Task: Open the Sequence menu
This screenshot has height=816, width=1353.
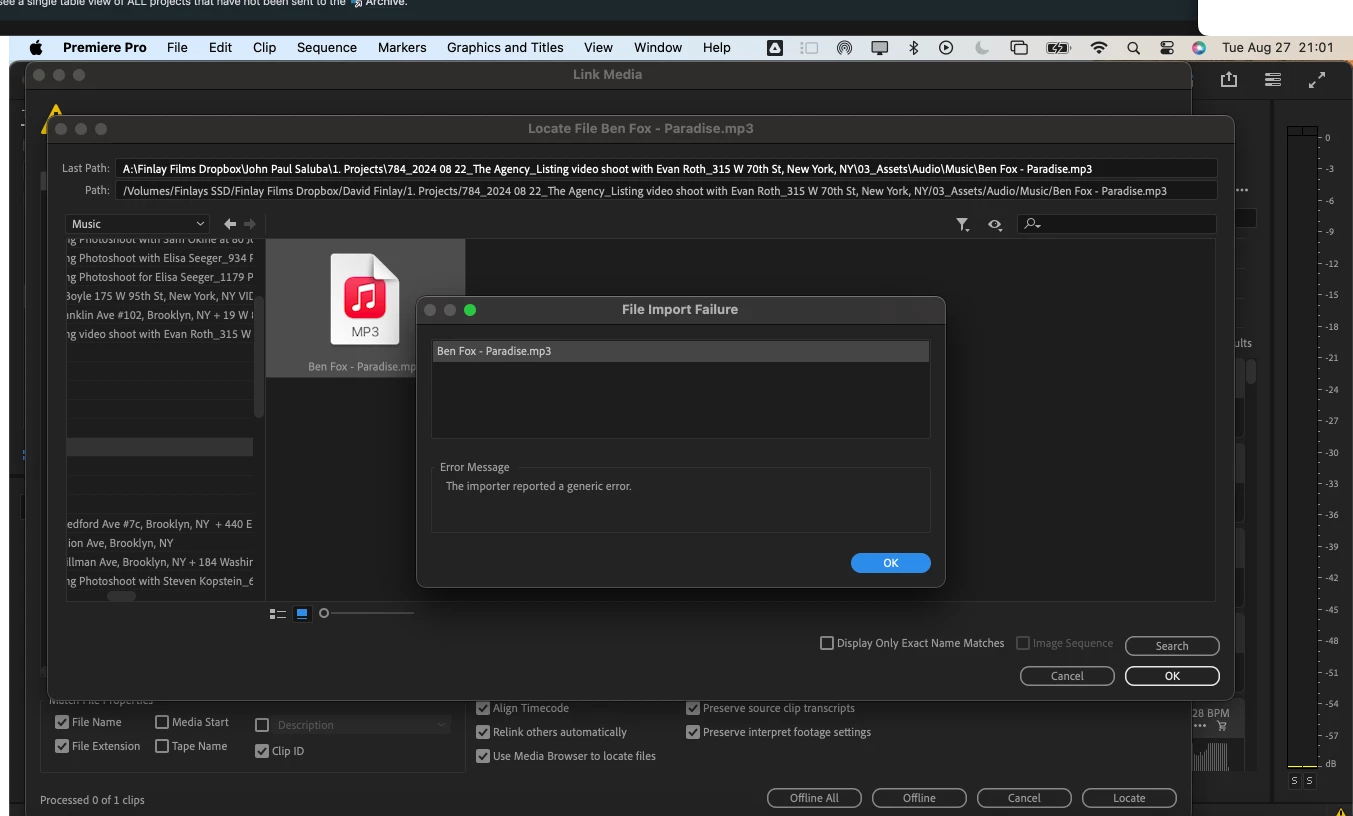Action: (327, 47)
